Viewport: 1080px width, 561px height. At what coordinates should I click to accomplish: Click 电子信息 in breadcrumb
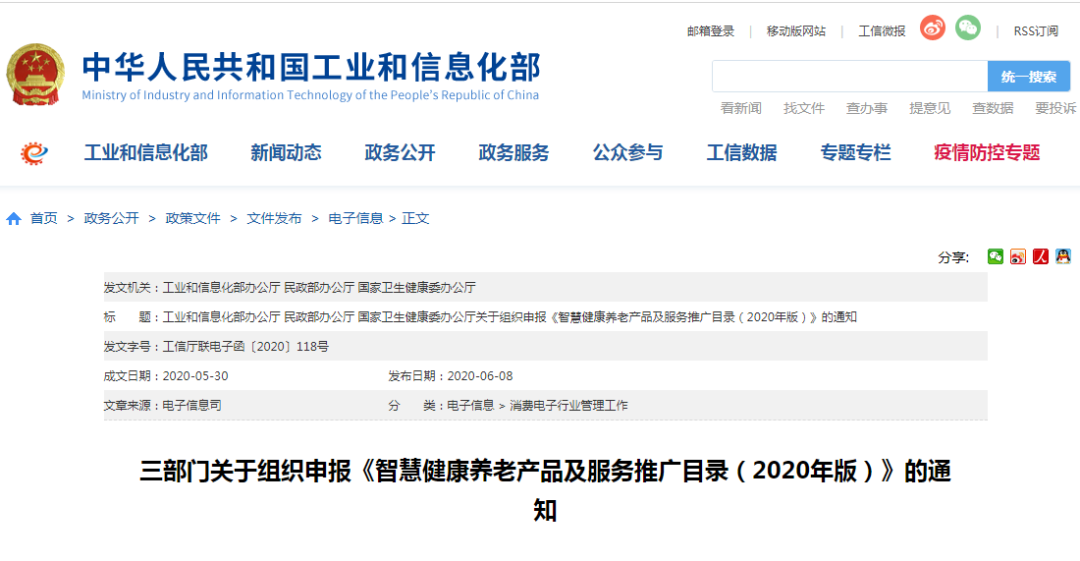[x=355, y=218]
